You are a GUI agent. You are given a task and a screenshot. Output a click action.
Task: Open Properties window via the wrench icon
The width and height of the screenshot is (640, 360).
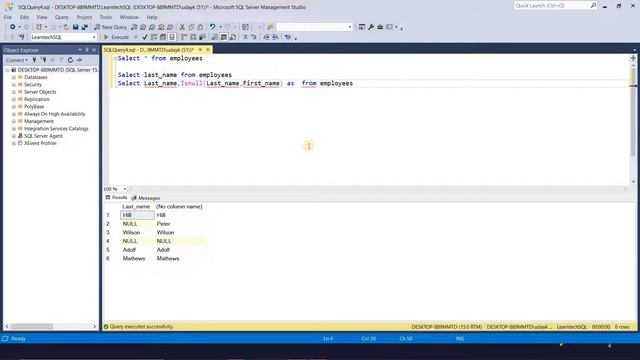coord(371,27)
